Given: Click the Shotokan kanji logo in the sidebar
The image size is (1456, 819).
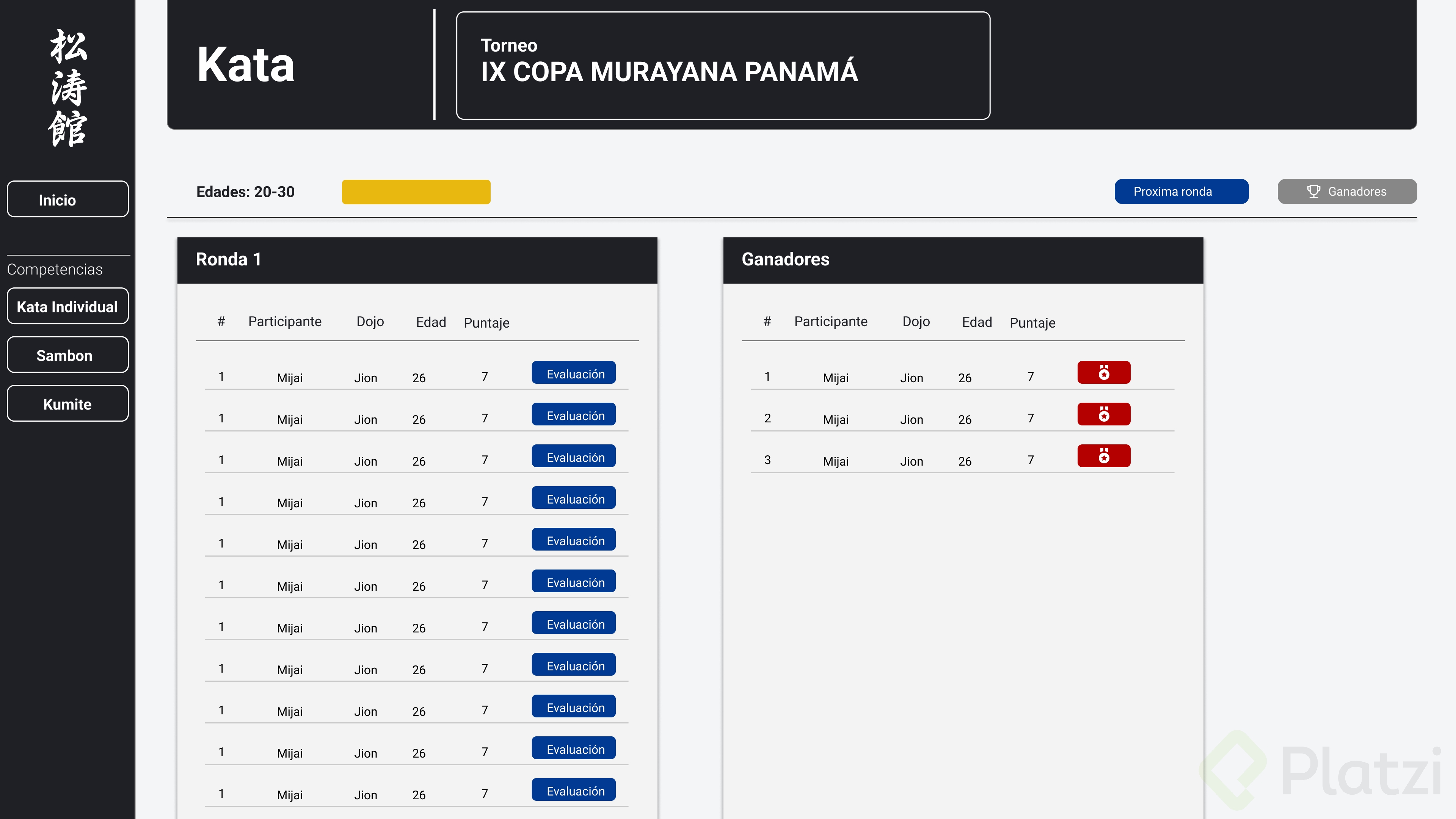Looking at the screenshot, I should (68, 88).
